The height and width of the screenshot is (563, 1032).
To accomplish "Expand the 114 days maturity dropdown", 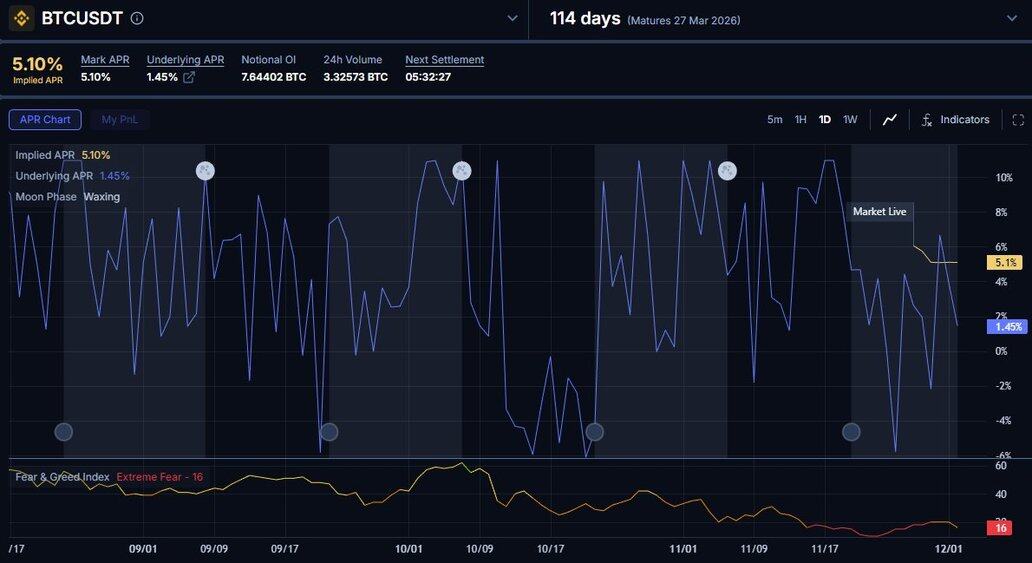I will point(1010,18).
